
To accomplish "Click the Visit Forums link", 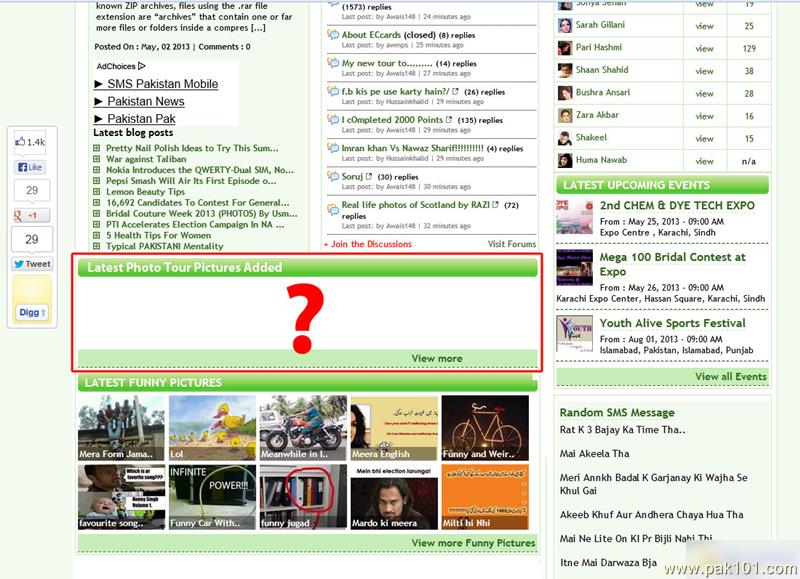I will pos(511,244).
